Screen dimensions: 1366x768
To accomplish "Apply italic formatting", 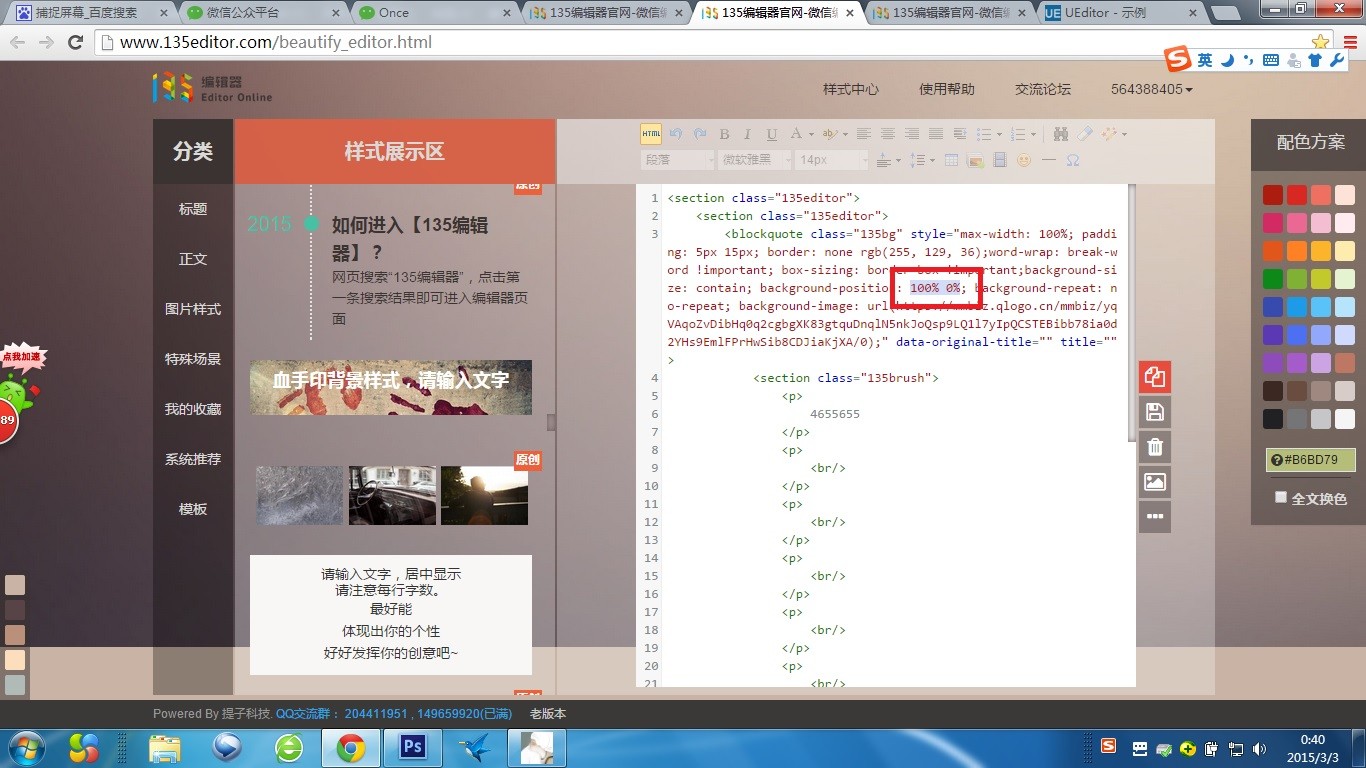I will (748, 134).
